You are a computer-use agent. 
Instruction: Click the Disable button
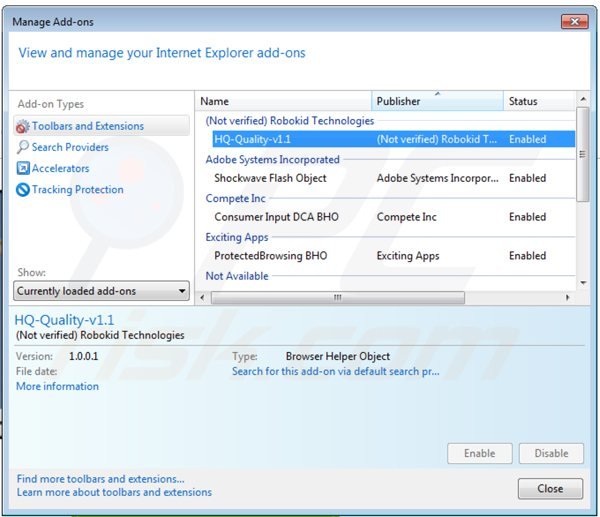(x=551, y=453)
